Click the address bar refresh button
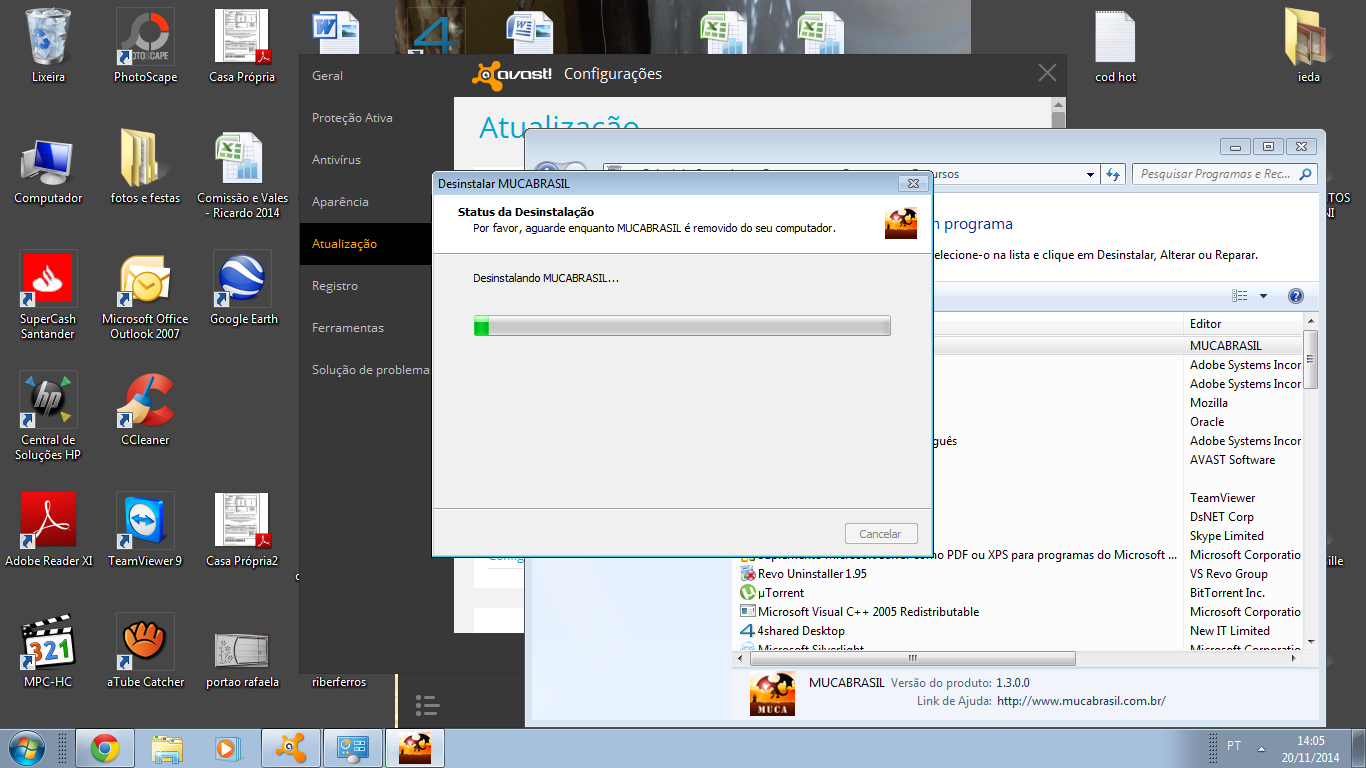The width and height of the screenshot is (1366, 768). coord(1113,174)
